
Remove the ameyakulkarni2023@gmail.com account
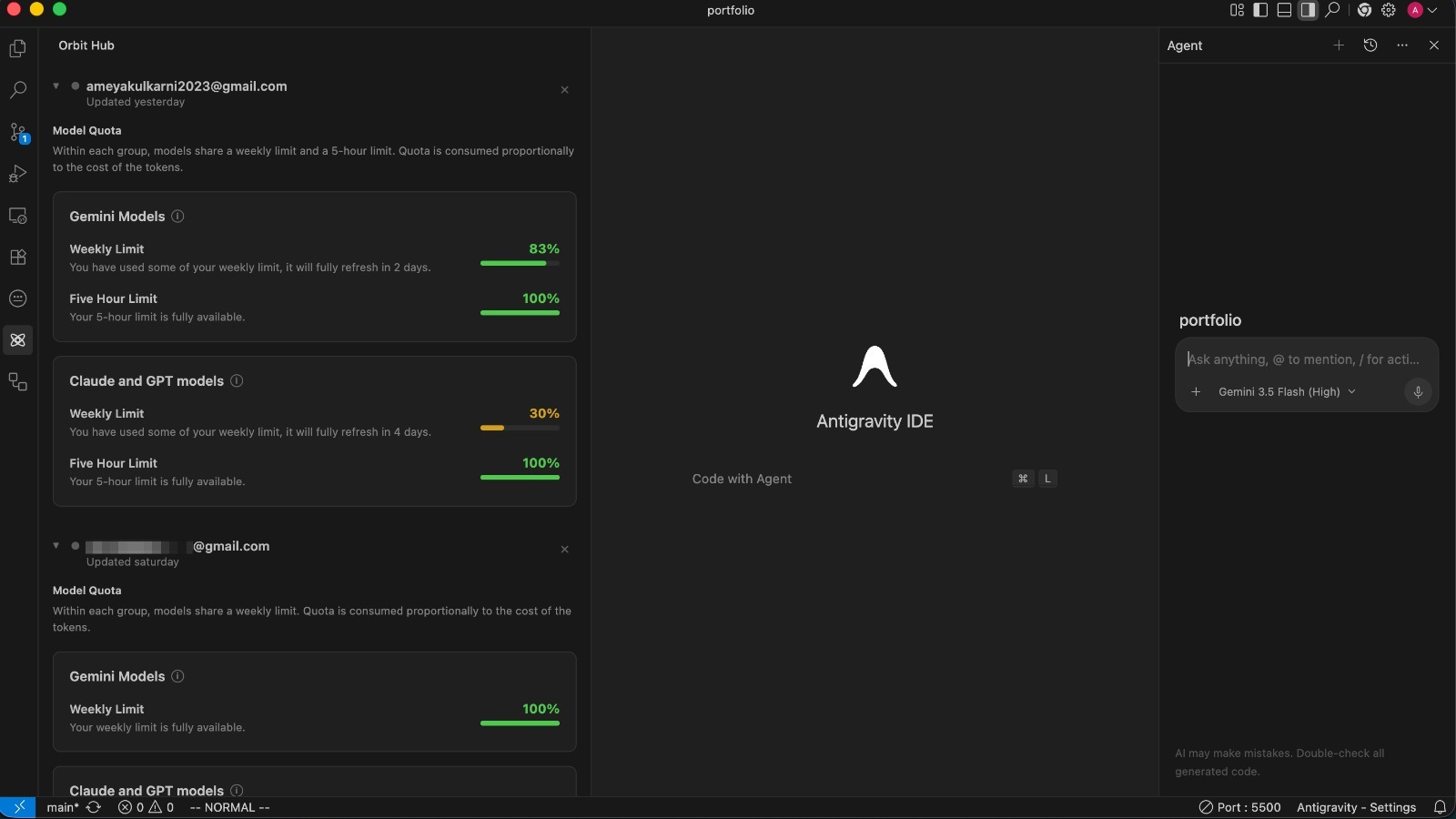(564, 89)
